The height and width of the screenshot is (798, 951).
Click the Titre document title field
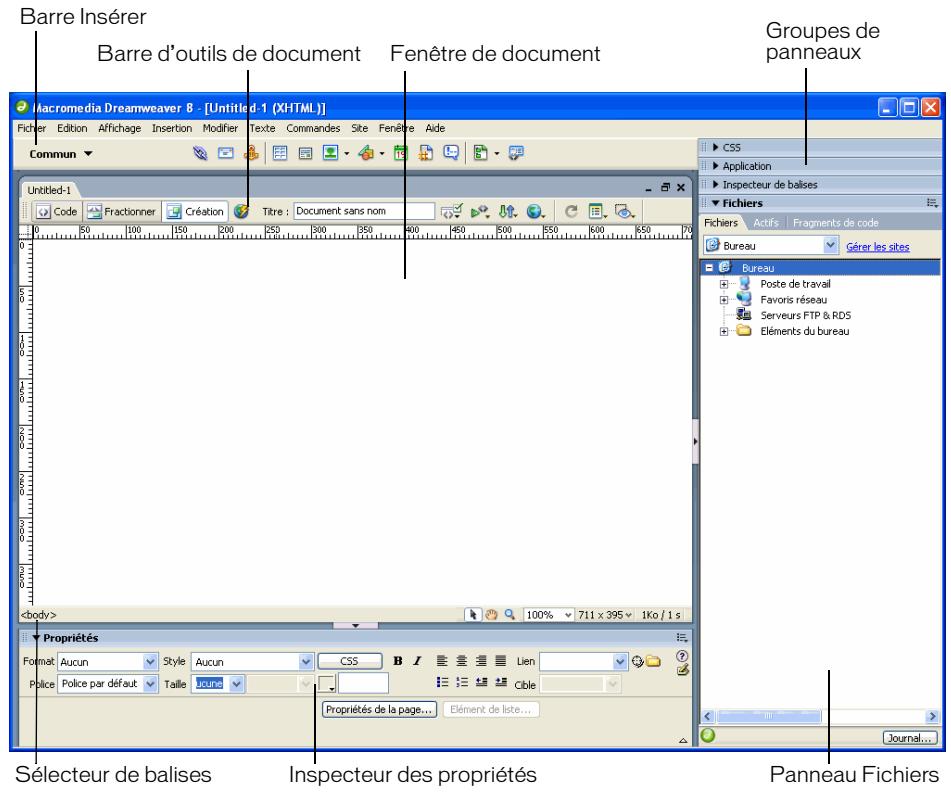(x=364, y=211)
